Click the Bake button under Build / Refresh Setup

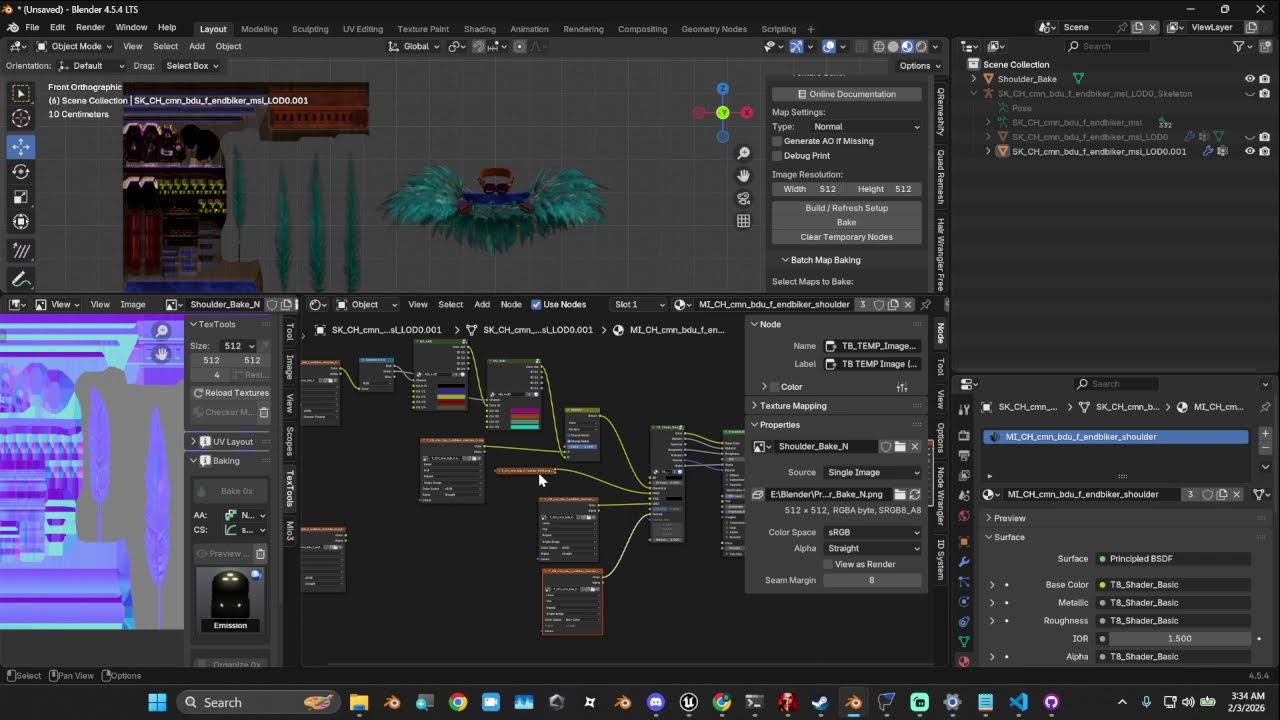[x=846, y=222]
